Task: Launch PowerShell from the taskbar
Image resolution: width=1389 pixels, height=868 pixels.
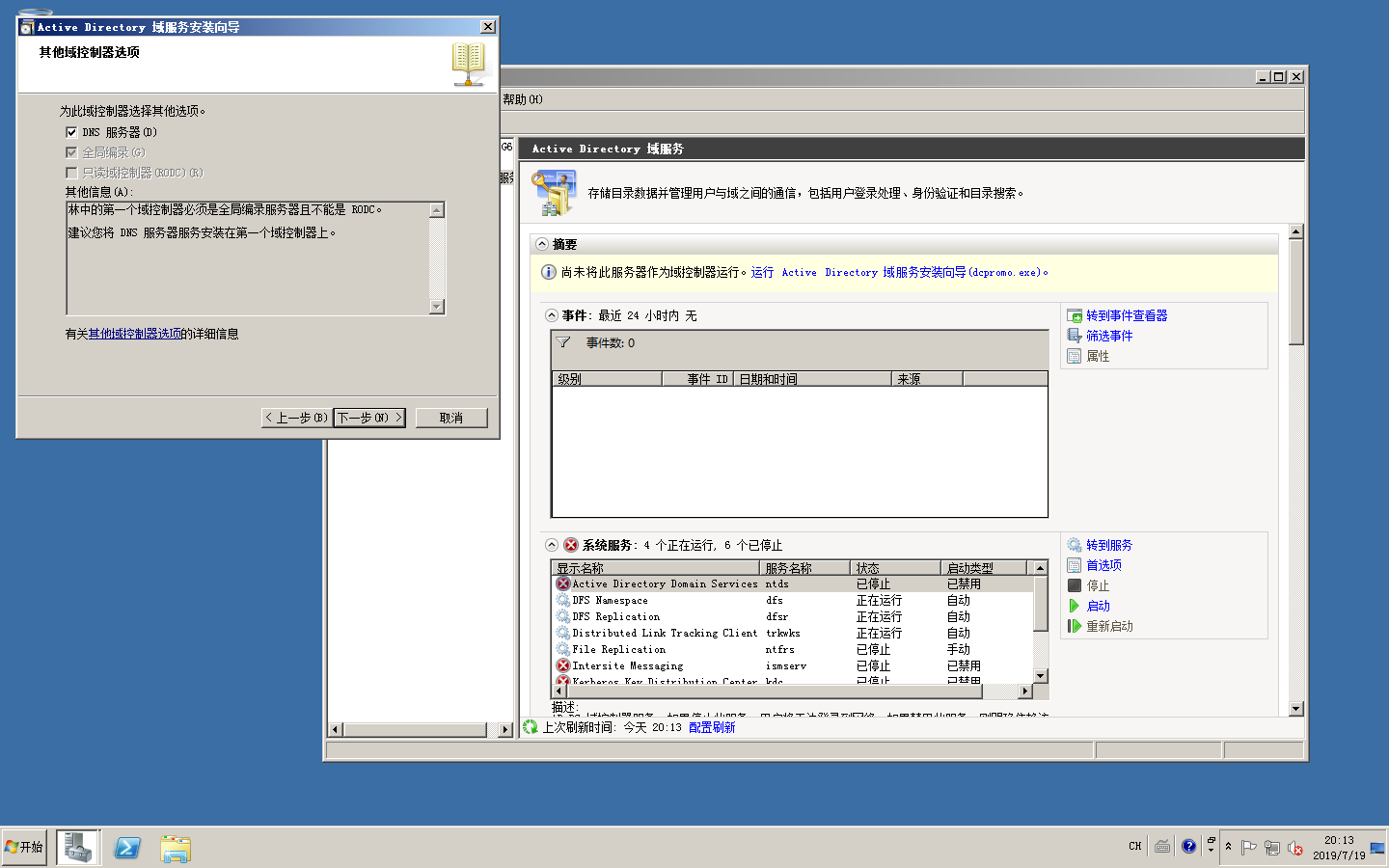Action: pyautogui.click(x=127, y=848)
